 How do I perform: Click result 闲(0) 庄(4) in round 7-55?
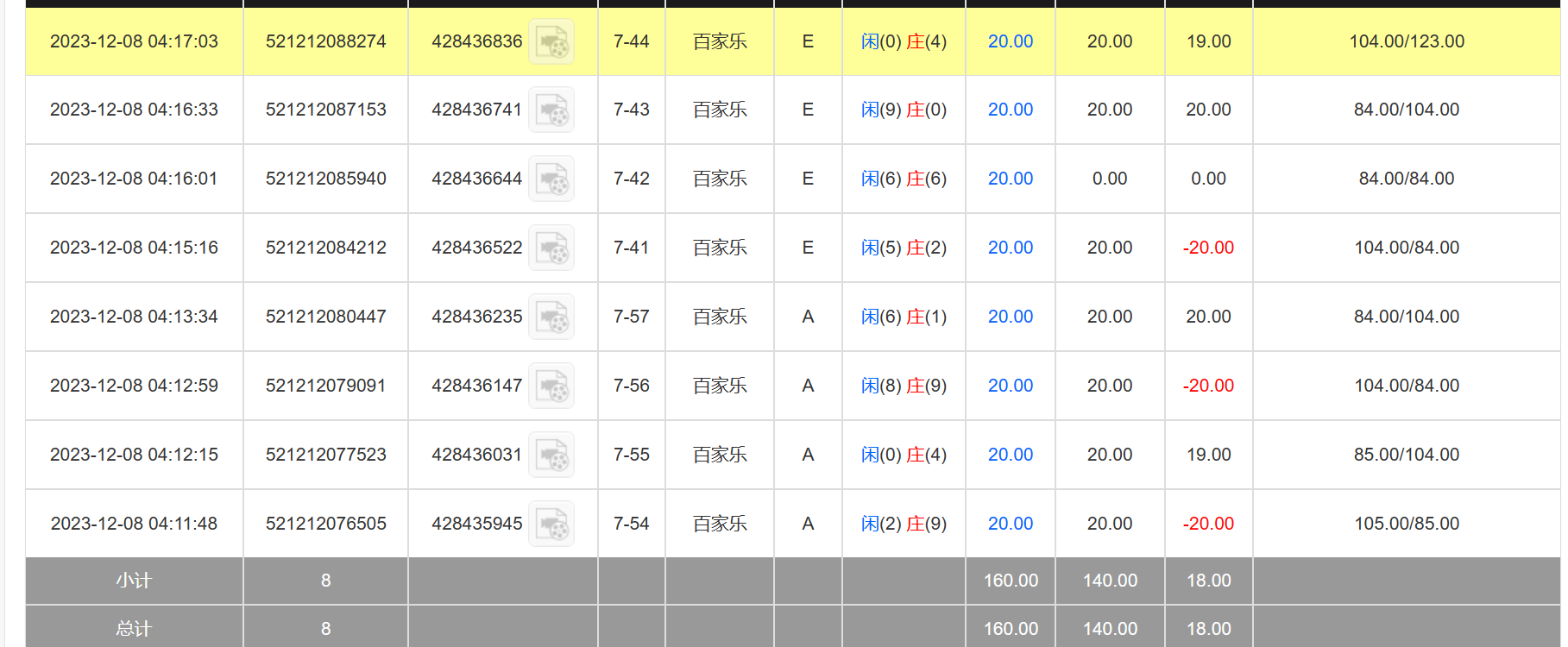pos(904,455)
